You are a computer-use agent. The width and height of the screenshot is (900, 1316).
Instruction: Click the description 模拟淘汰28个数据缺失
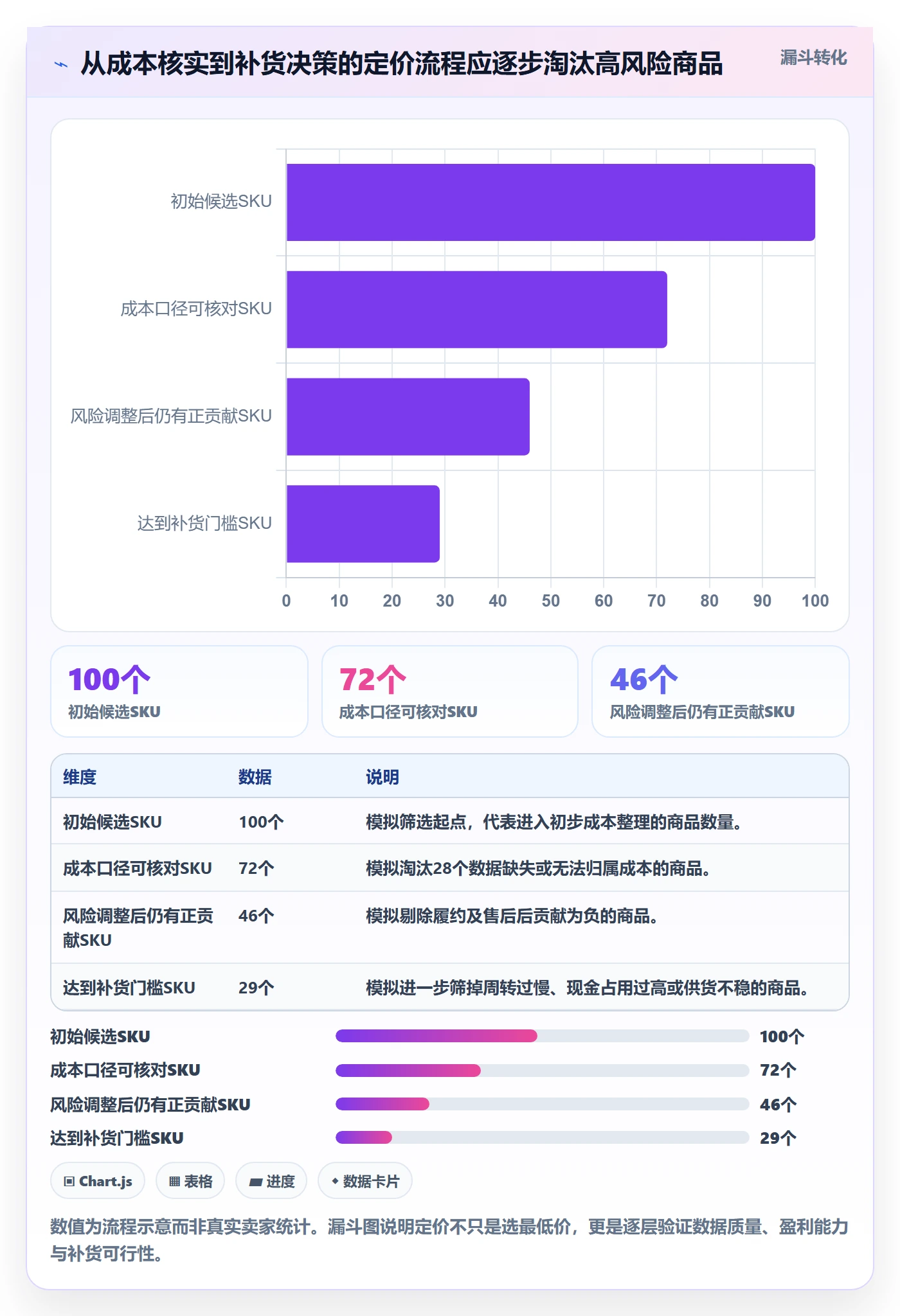(538, 869)
